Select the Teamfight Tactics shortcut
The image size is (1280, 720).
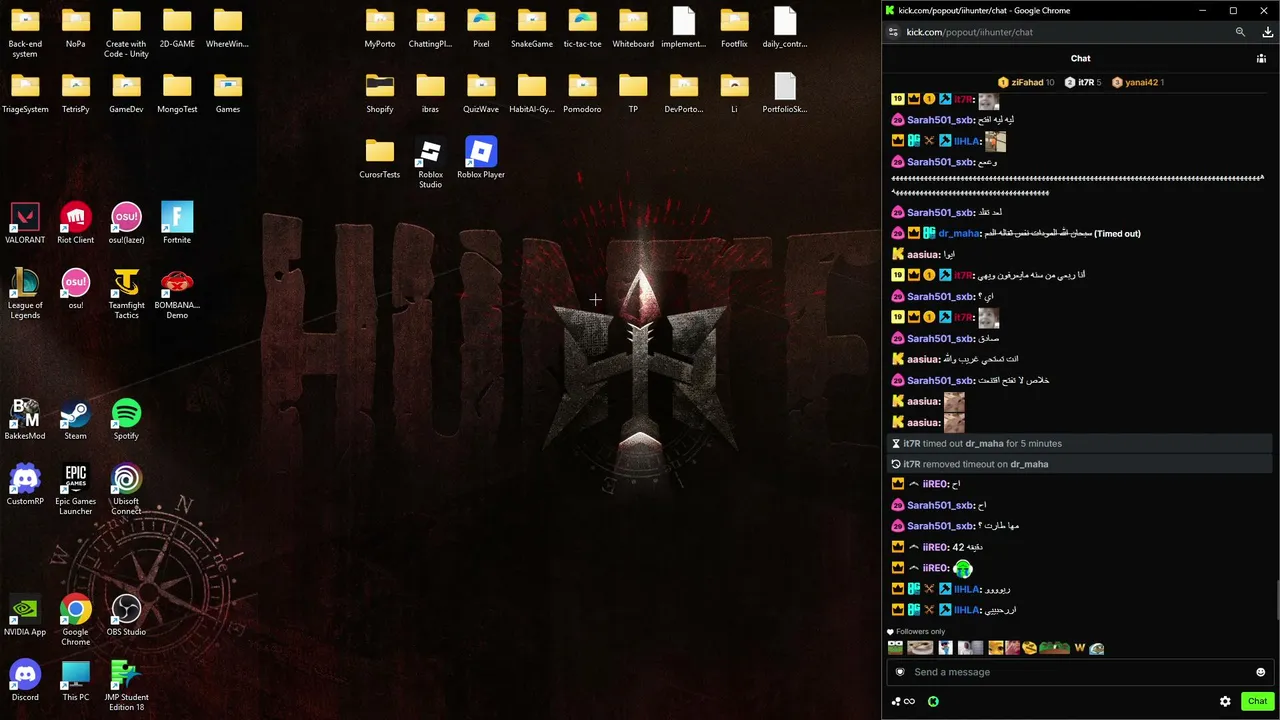(126, 294)
